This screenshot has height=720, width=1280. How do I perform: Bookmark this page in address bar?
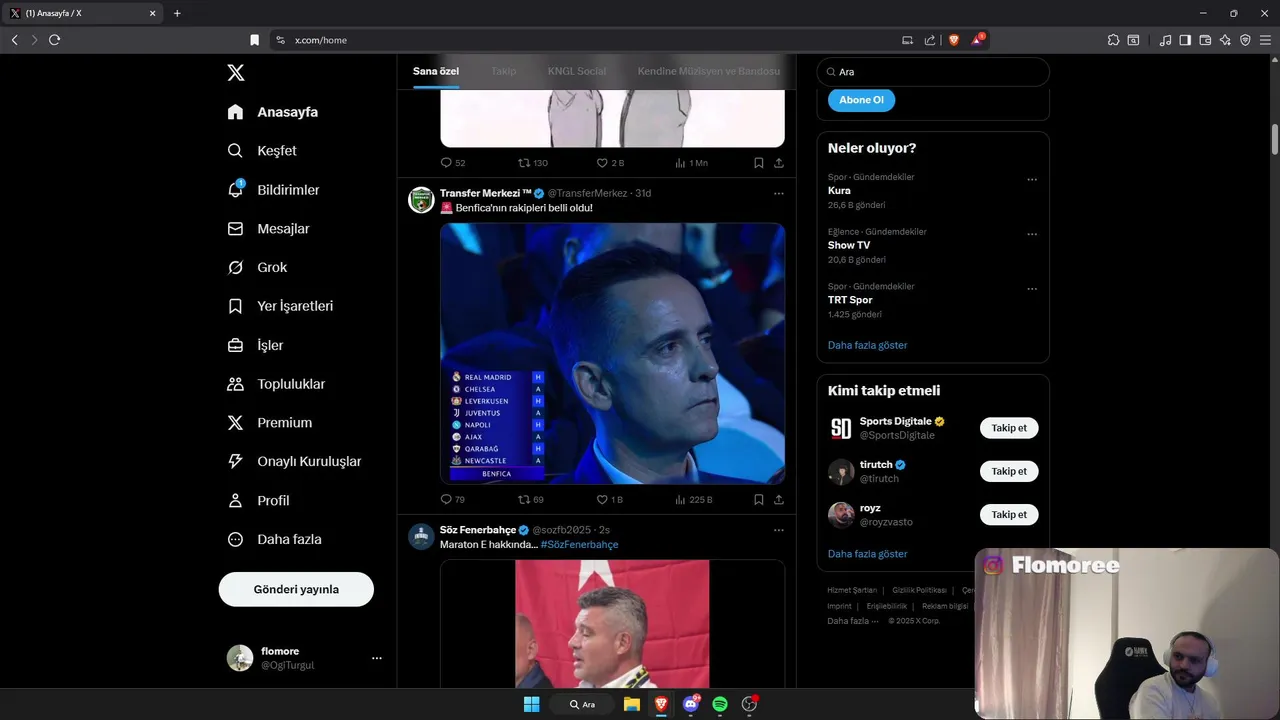(254, 40)
